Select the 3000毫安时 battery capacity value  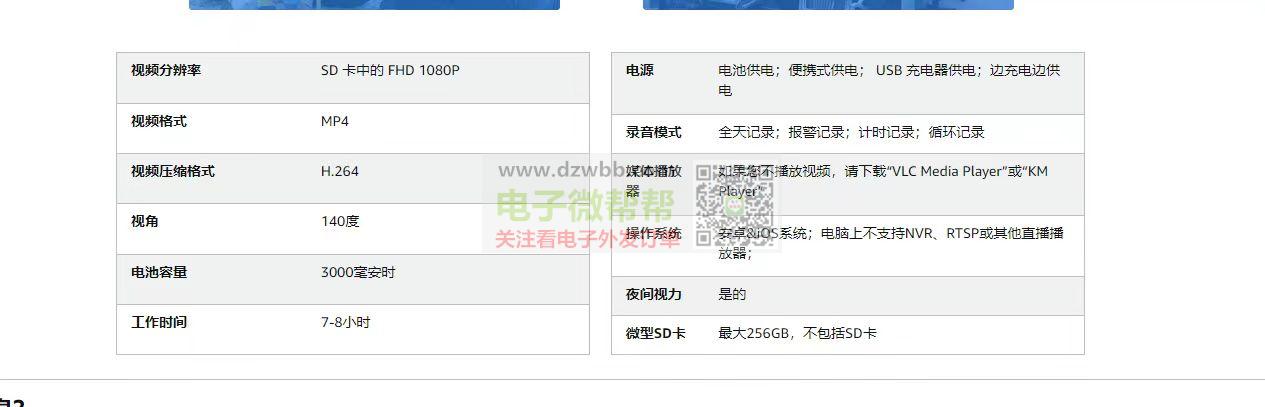pos(358,272)
